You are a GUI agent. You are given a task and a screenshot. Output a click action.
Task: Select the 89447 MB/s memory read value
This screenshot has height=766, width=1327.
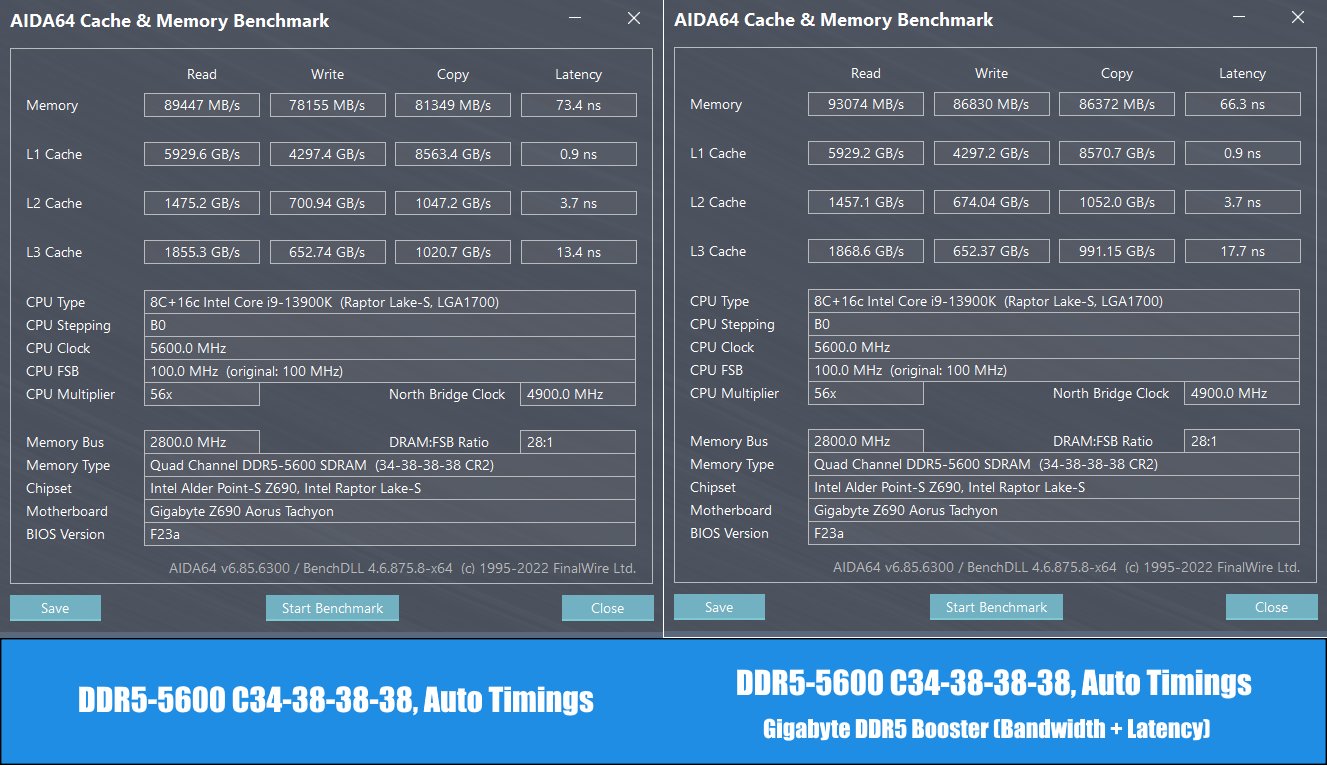pos(202,105)
